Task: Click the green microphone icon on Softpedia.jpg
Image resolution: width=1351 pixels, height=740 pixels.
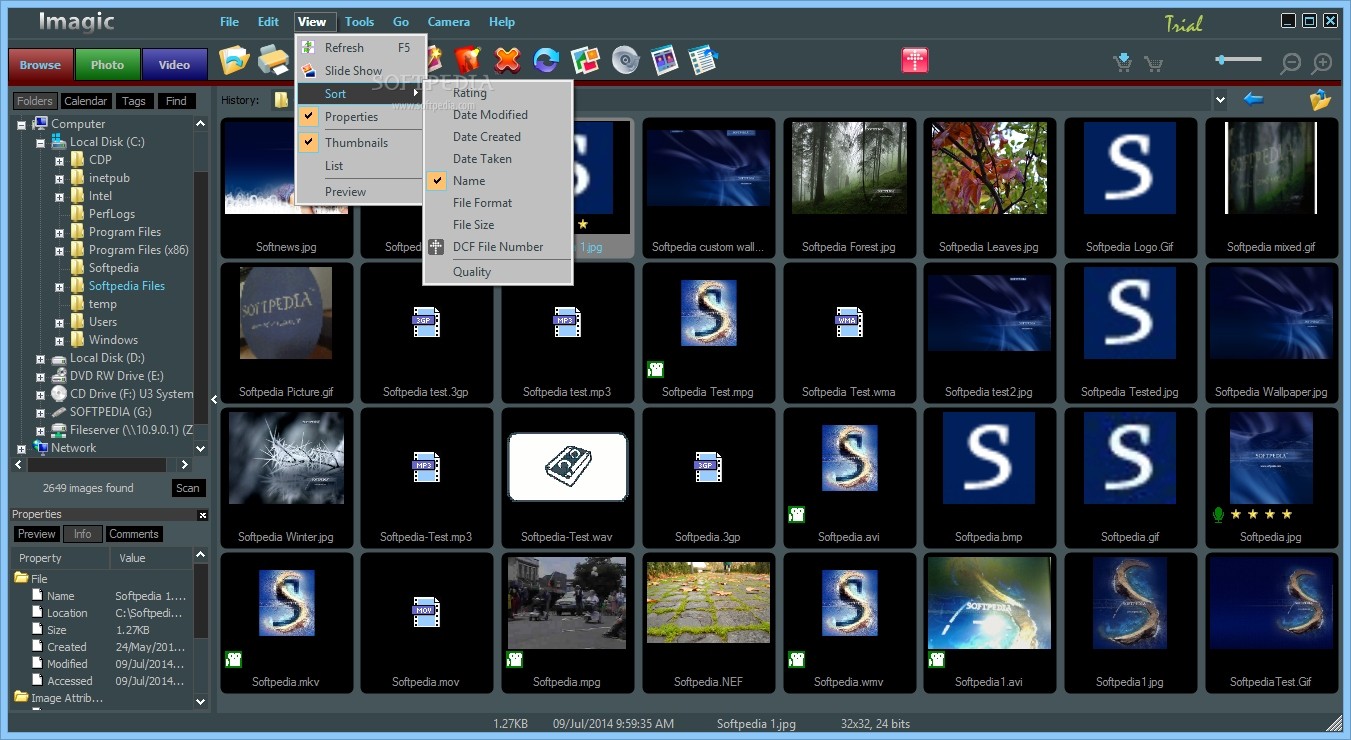Action: point(1217,514)
